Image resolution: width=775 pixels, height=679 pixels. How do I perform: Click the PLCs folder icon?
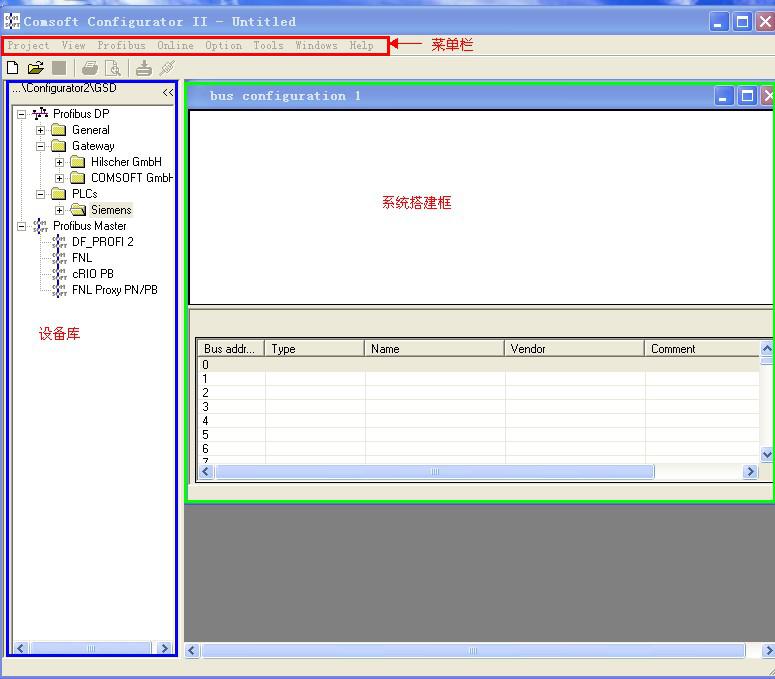pos(59,194)
